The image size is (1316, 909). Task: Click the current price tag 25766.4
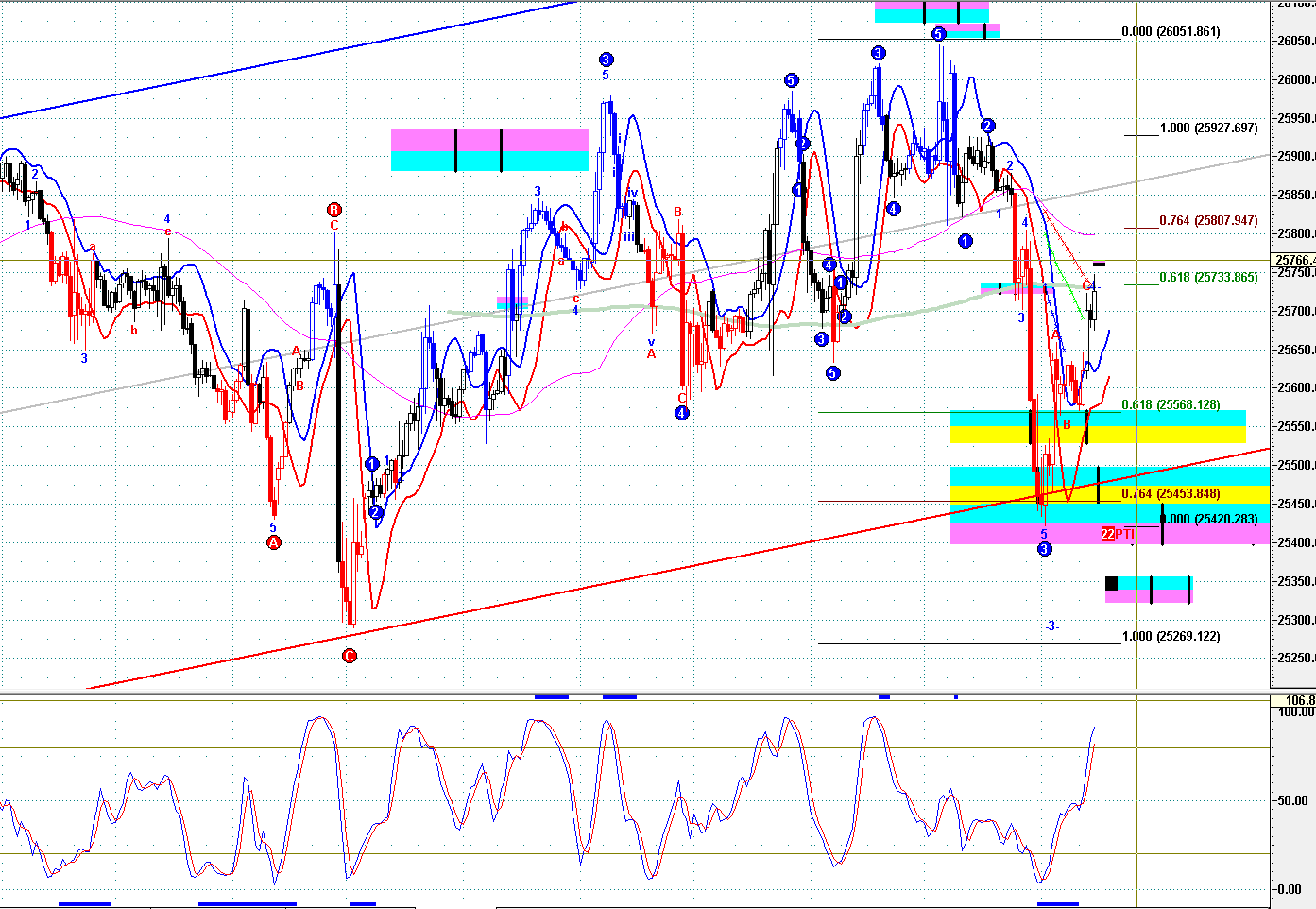point(1293,260)
